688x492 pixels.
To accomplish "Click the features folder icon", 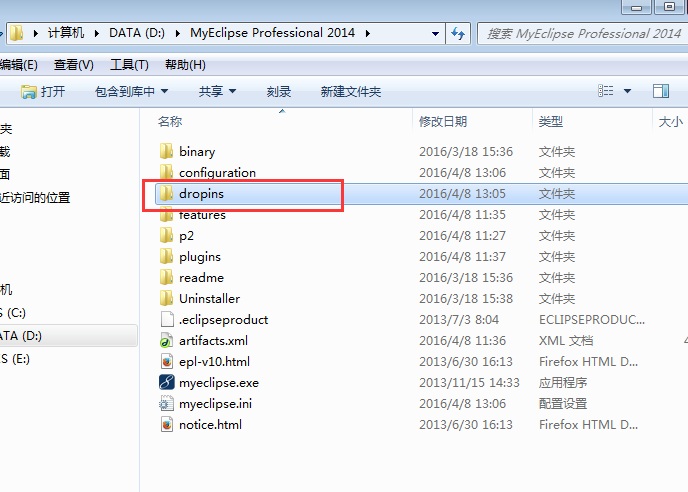I will [166, 215].
